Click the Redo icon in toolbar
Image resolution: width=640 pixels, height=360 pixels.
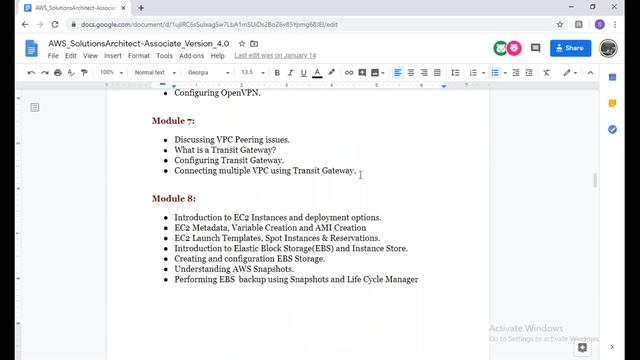[44, 73]
